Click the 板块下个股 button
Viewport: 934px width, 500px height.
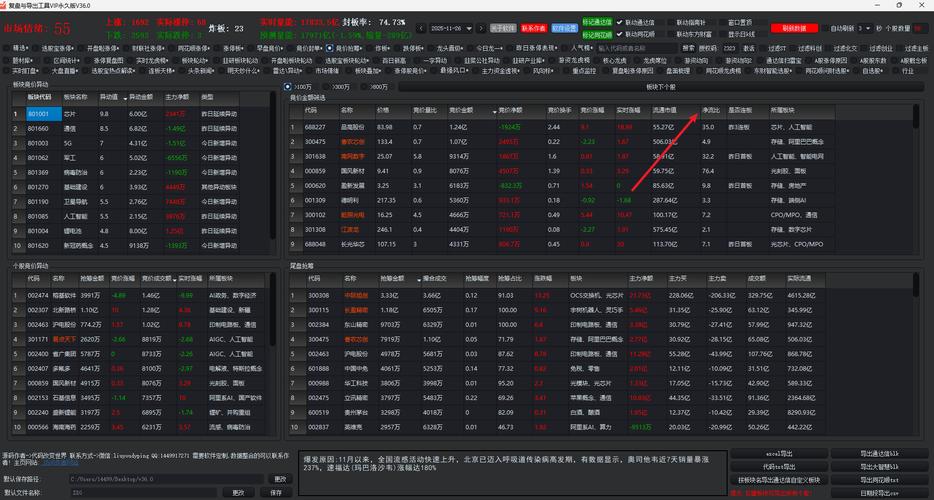[x=658, y=87]
